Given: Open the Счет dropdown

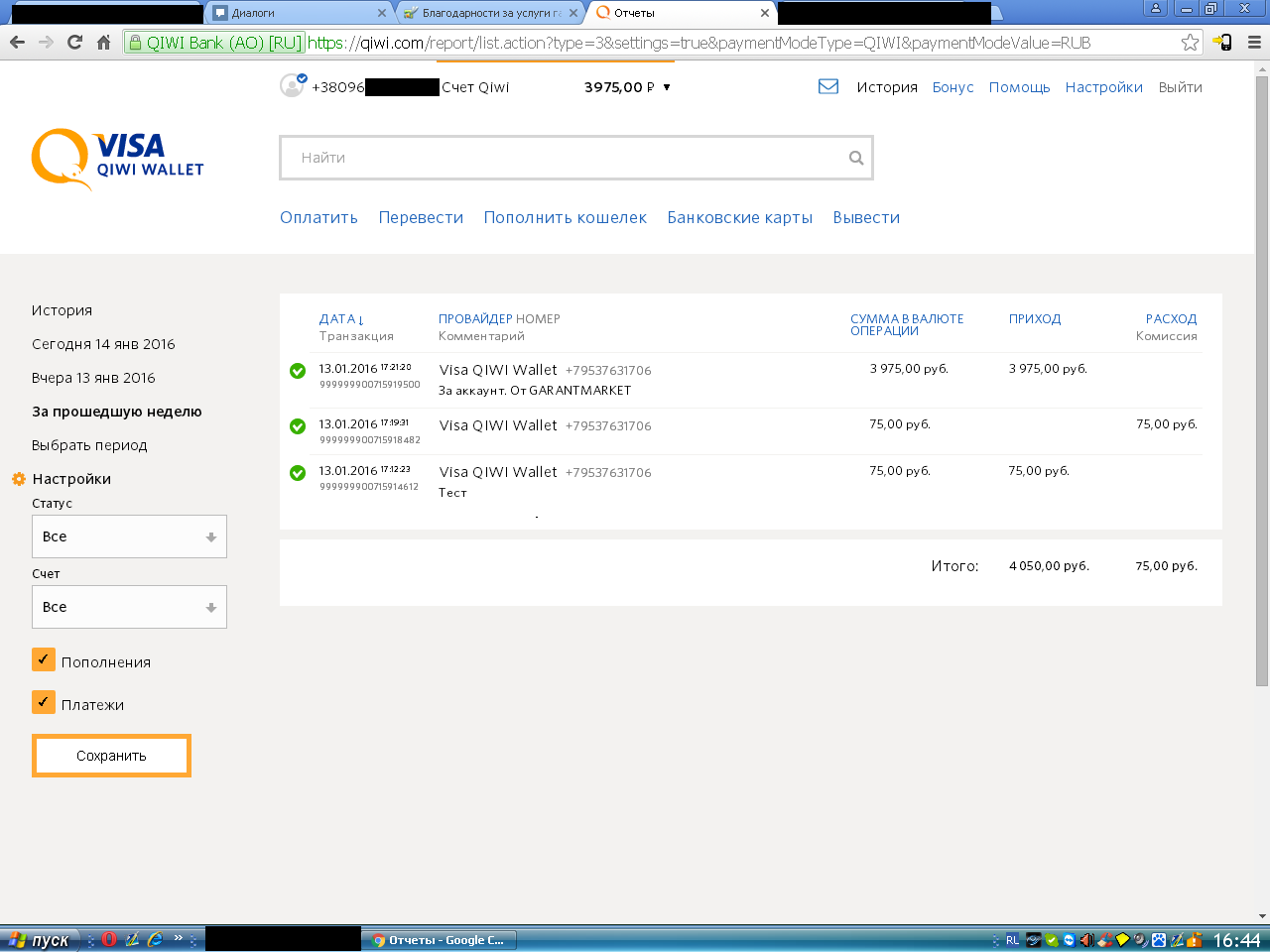Looking at the screenshot, I should [129, 607].
